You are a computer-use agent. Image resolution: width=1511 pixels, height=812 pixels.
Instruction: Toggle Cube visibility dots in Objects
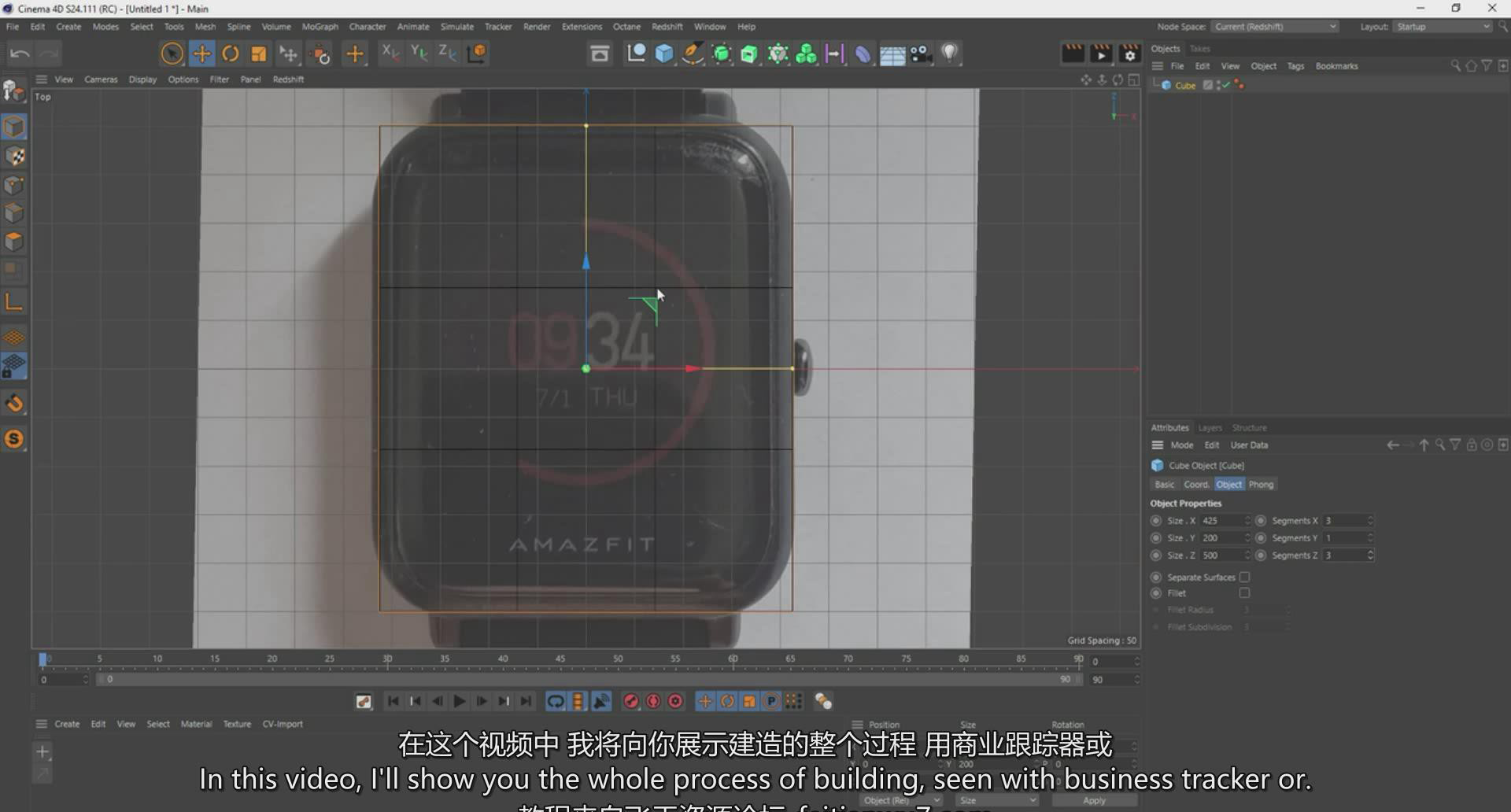click(x=1218, y=85)
